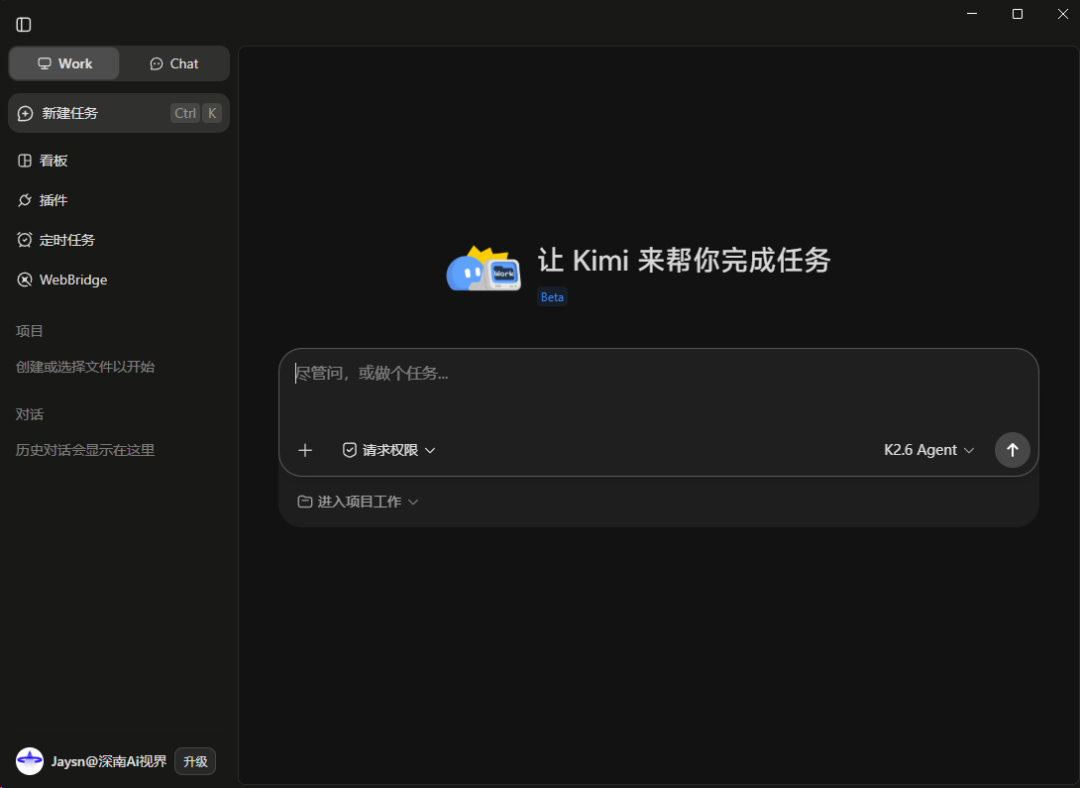
Task: Minimize the Kimi window
Action: click(972, 14)
